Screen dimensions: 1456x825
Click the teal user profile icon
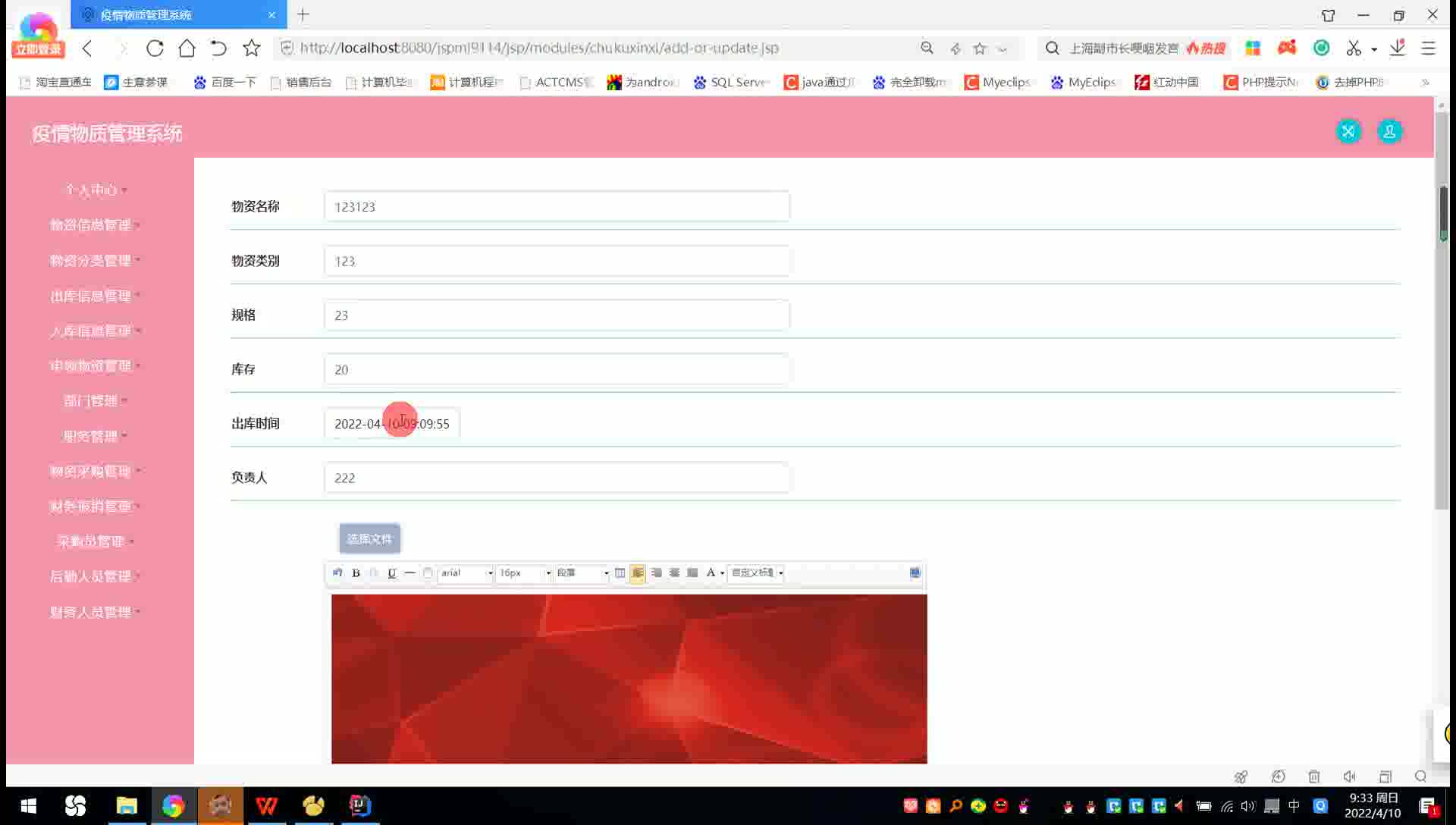1389,132
